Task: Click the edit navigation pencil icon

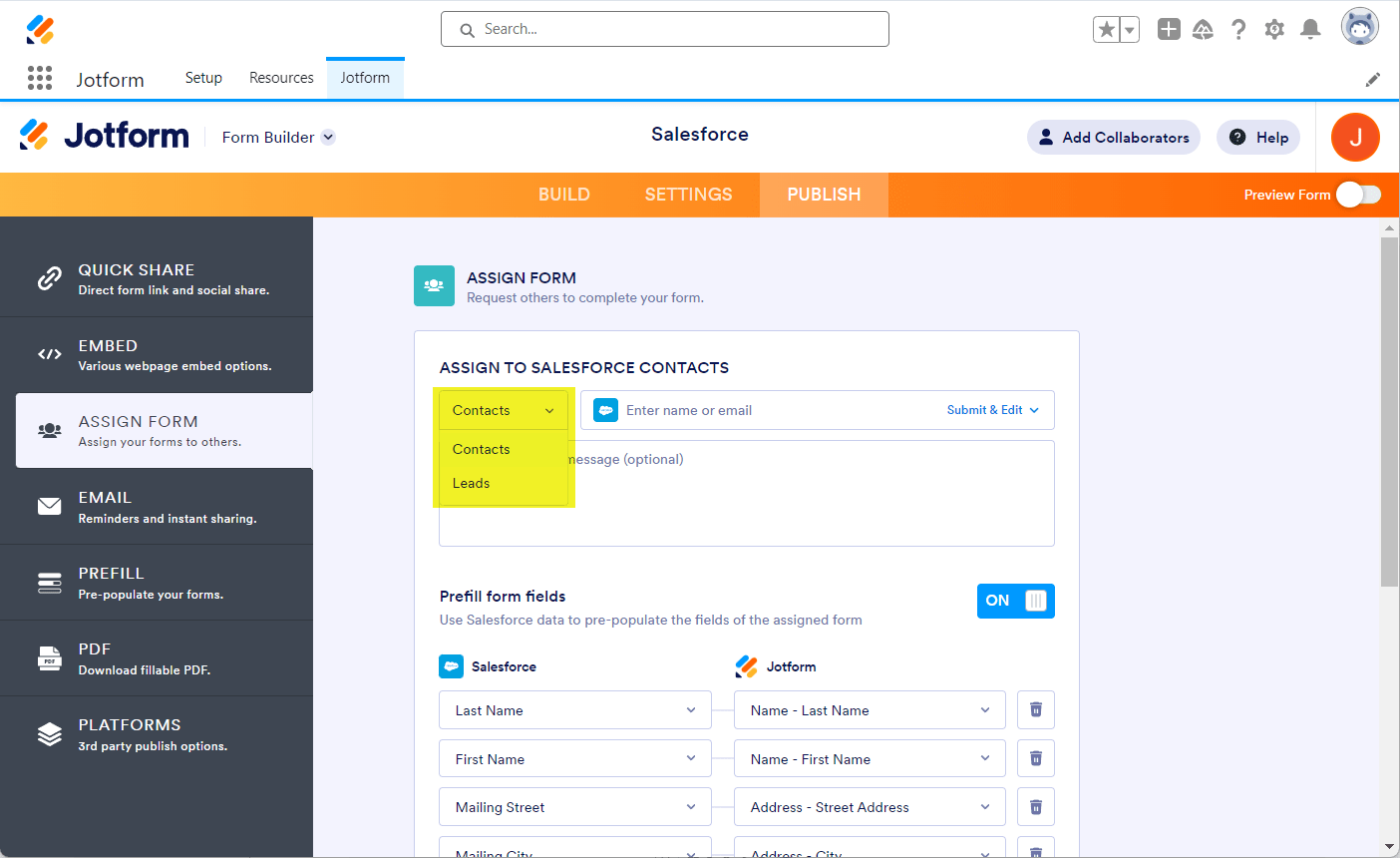Action: tap(1373, 80)
